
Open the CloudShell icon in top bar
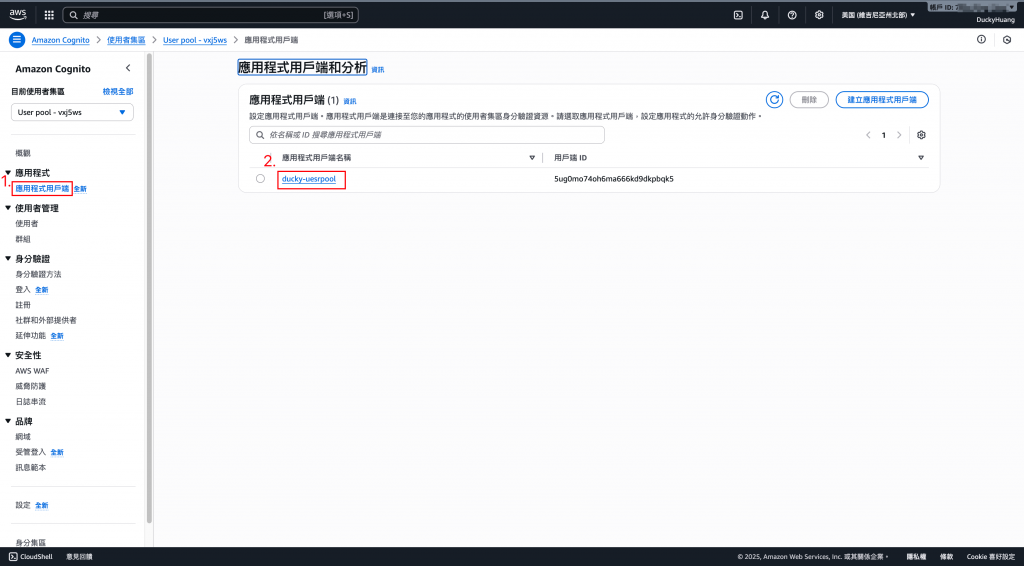738,15
